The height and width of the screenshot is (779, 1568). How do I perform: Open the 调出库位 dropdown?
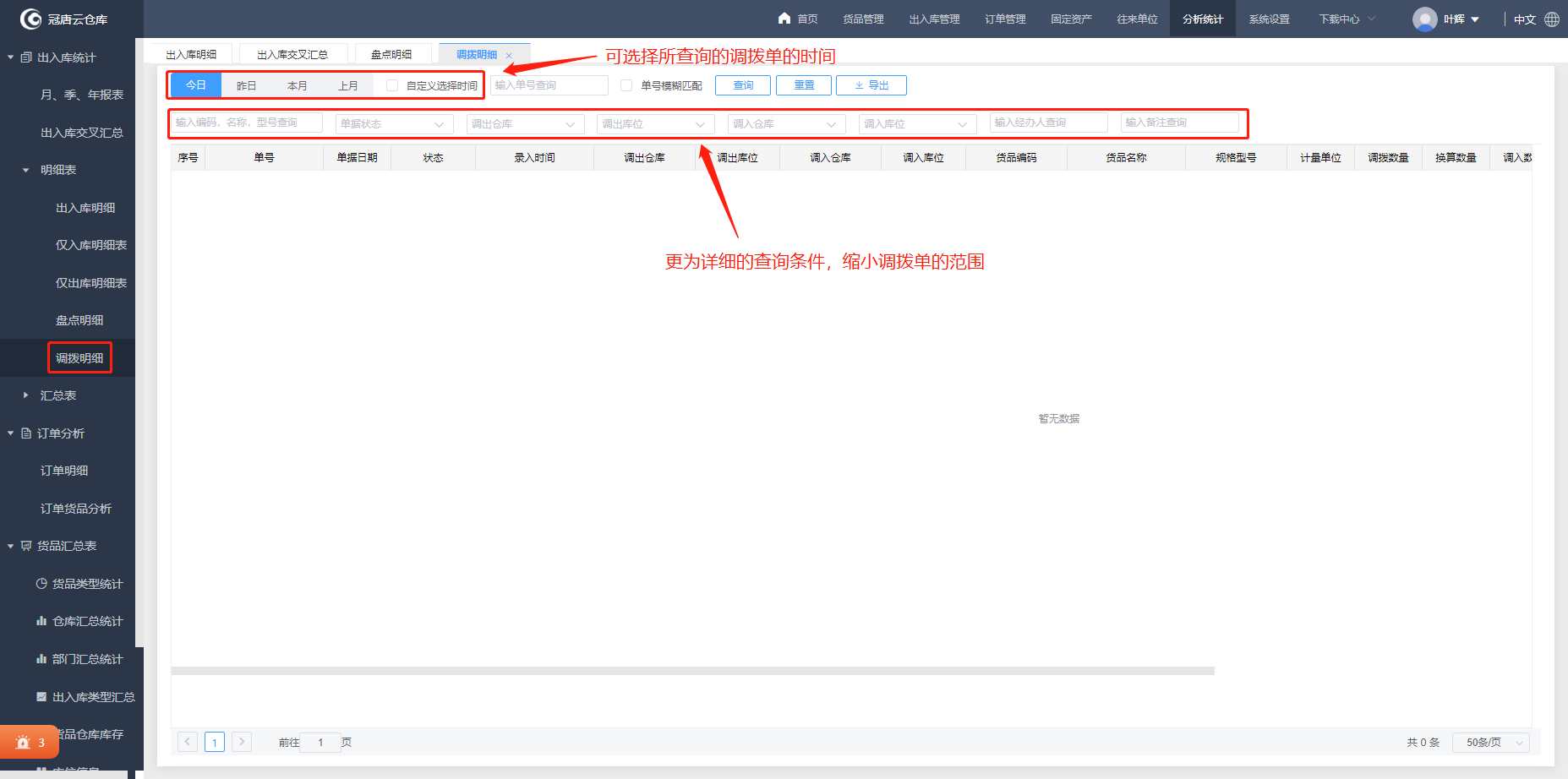[656, 123]
